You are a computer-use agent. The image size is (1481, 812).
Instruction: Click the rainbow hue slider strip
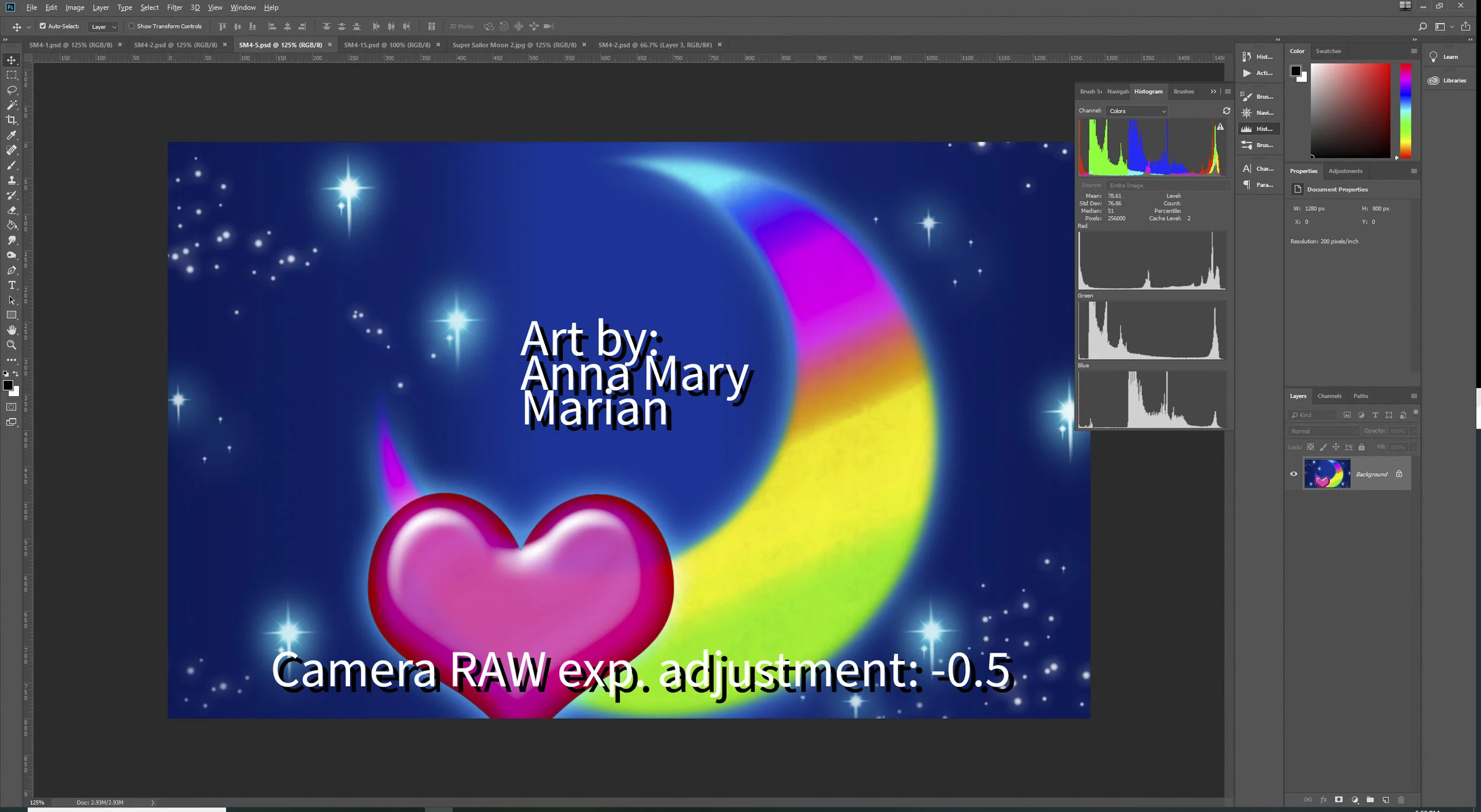tap(1405, 110)
